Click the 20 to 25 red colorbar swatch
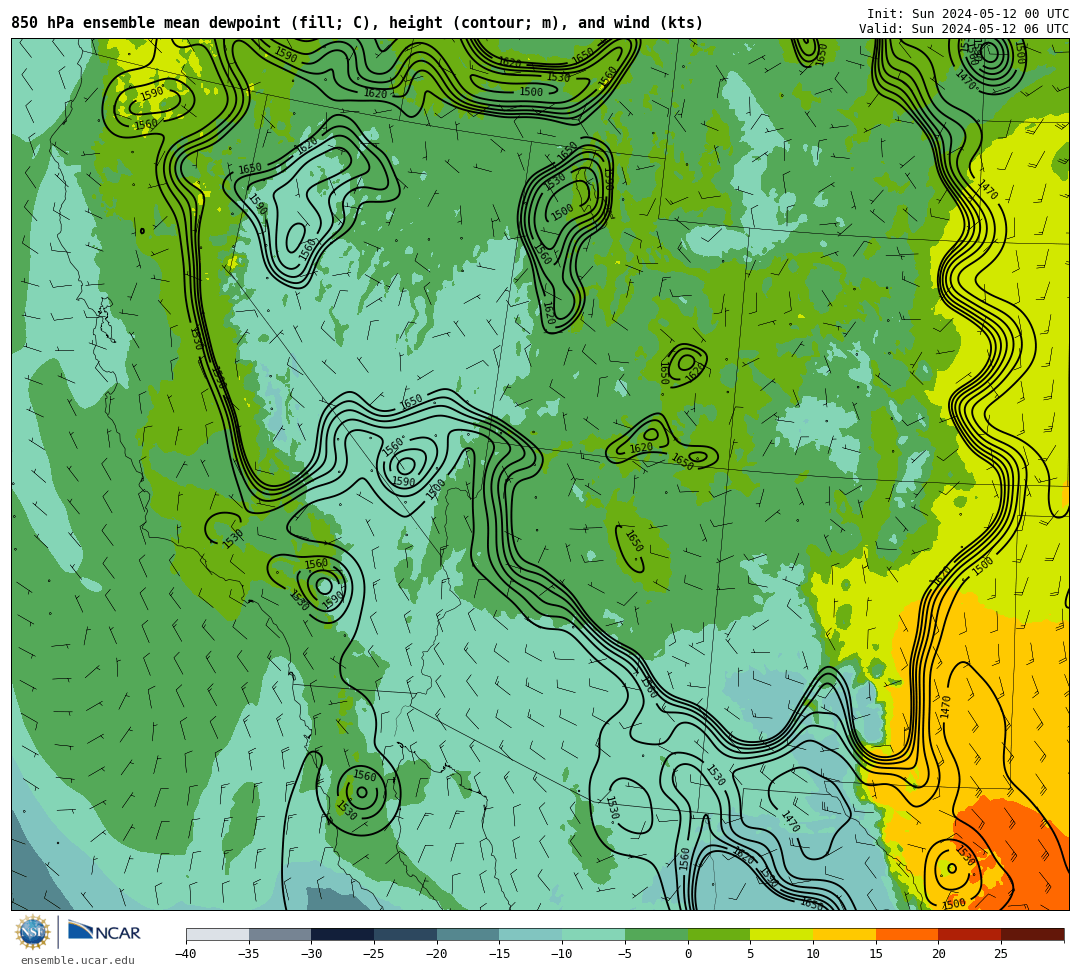1080x973 pixels. pyautogui.click(x=970, y=934)
